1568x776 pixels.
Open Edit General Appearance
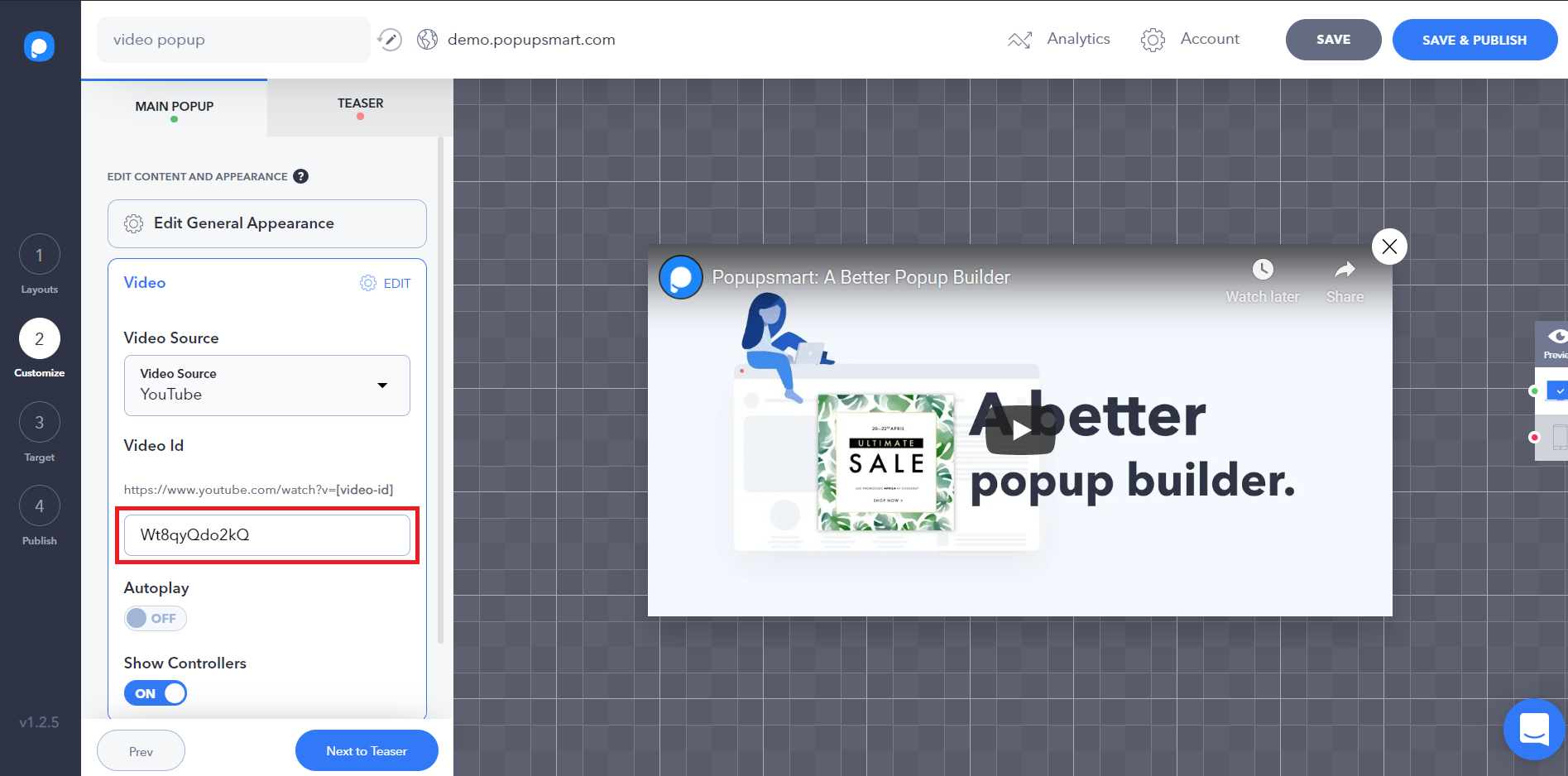coord(267,223)
